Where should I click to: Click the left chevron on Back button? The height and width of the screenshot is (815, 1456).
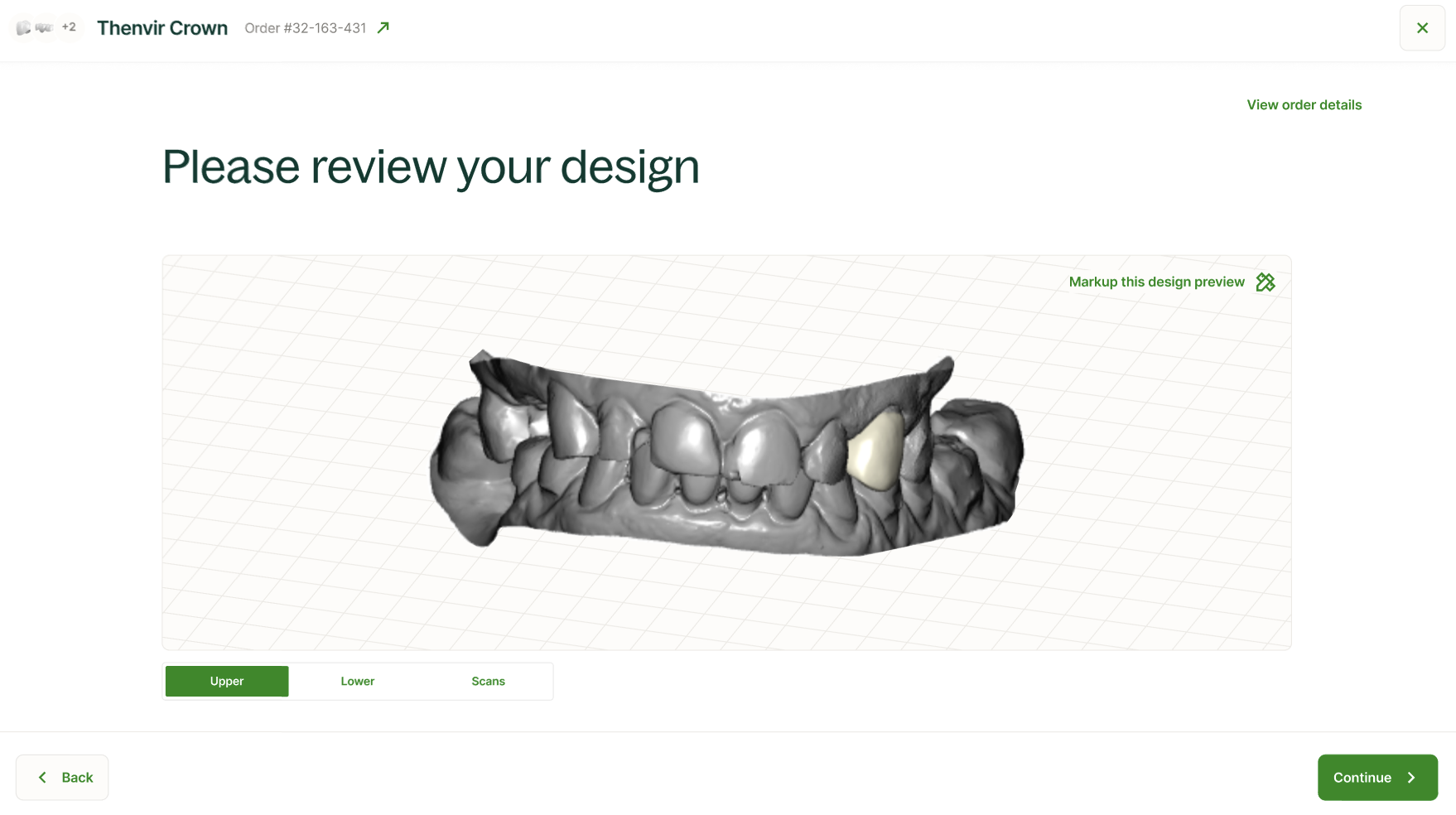pos(42,778)
